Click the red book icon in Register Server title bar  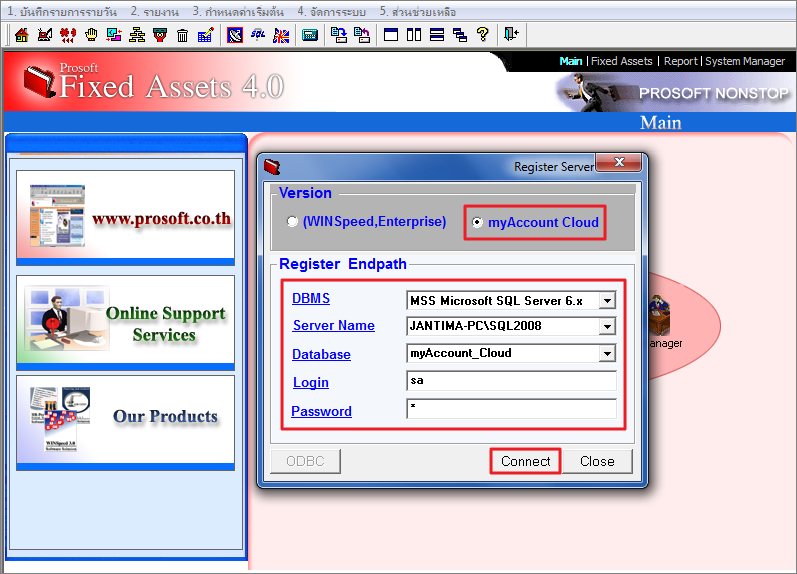tap(272, 166)
